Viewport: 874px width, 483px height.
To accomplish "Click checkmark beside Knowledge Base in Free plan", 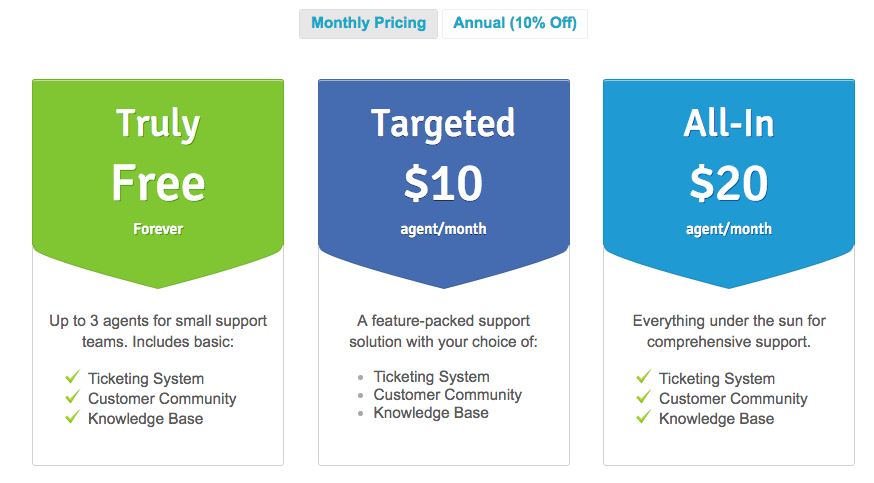I will [72, 417].
